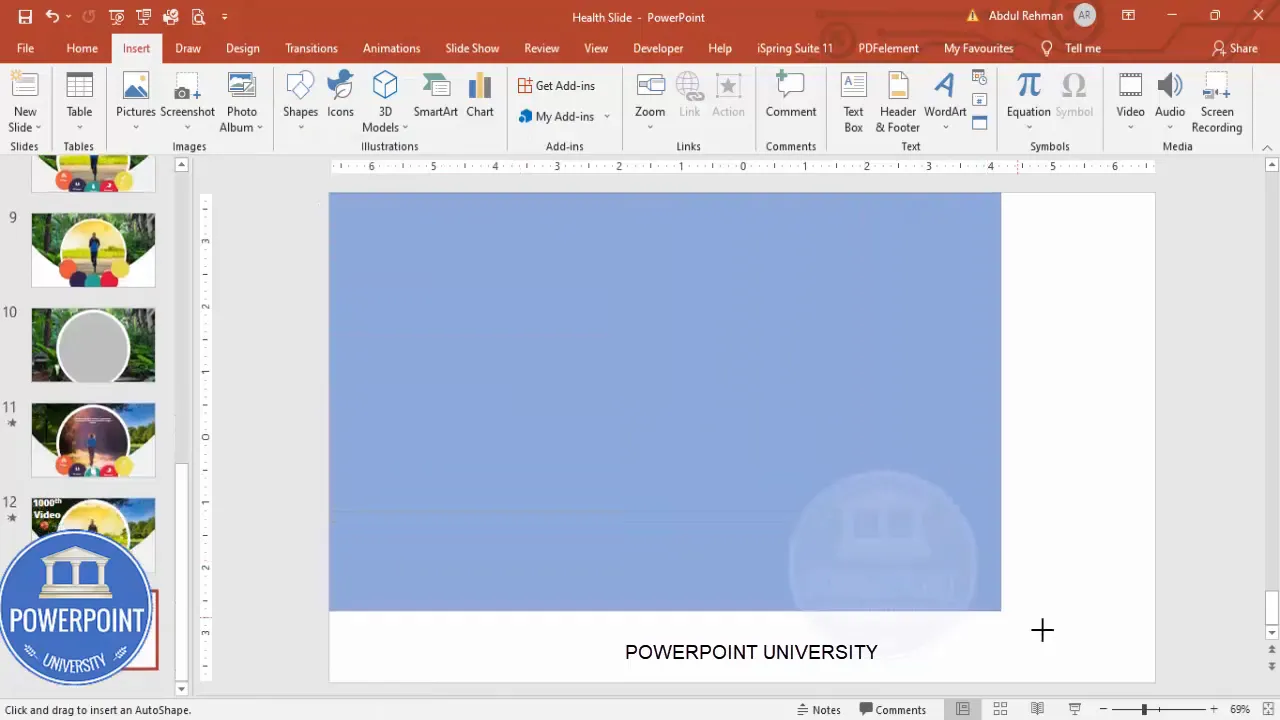Open Ribbon Display Options

coord(1128,16)
